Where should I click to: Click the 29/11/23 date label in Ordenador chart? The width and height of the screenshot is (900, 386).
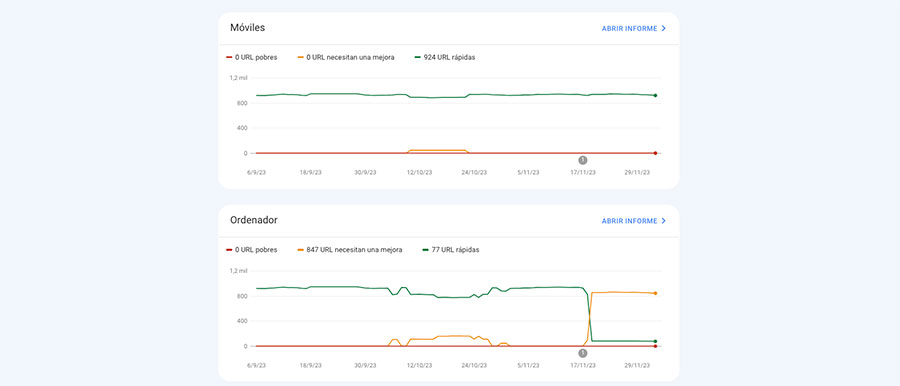click(638, 365)
